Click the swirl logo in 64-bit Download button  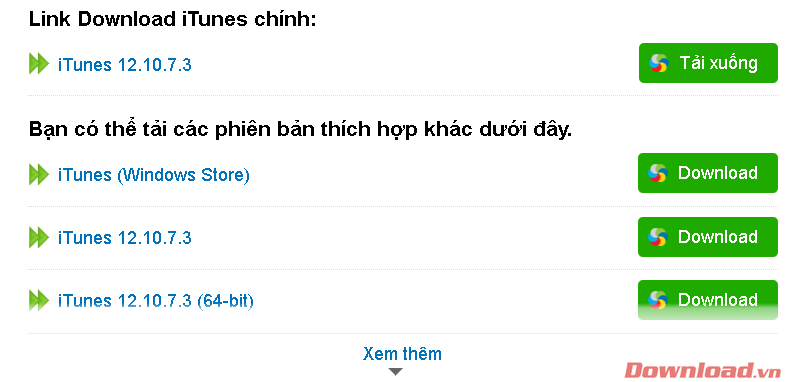658,300
